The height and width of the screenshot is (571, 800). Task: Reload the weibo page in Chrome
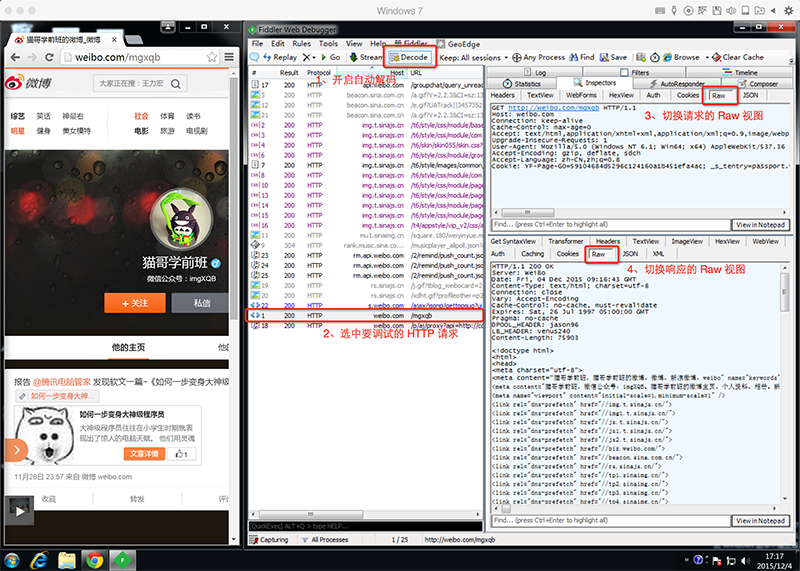(x=49, y=57)
